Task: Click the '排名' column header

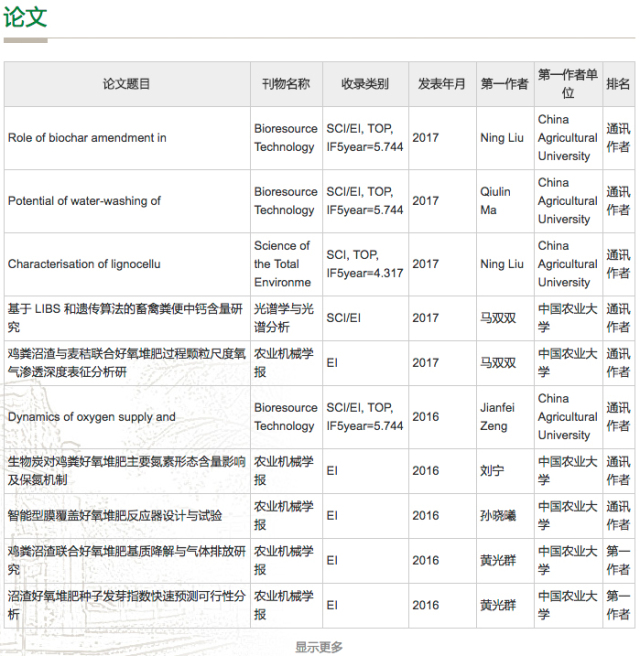Action: (x=618, y=84)
